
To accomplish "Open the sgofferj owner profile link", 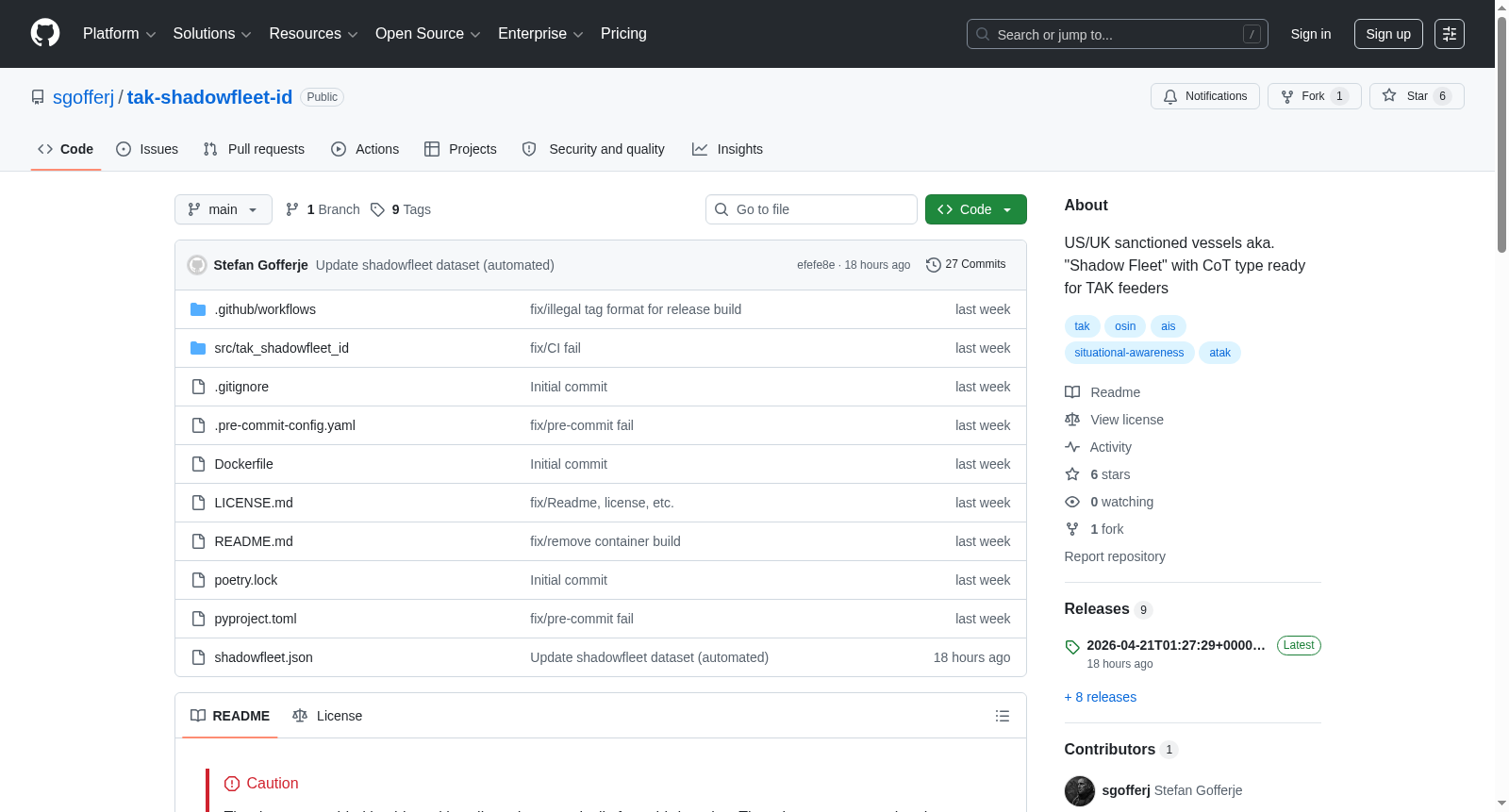I will coord(83,97).
